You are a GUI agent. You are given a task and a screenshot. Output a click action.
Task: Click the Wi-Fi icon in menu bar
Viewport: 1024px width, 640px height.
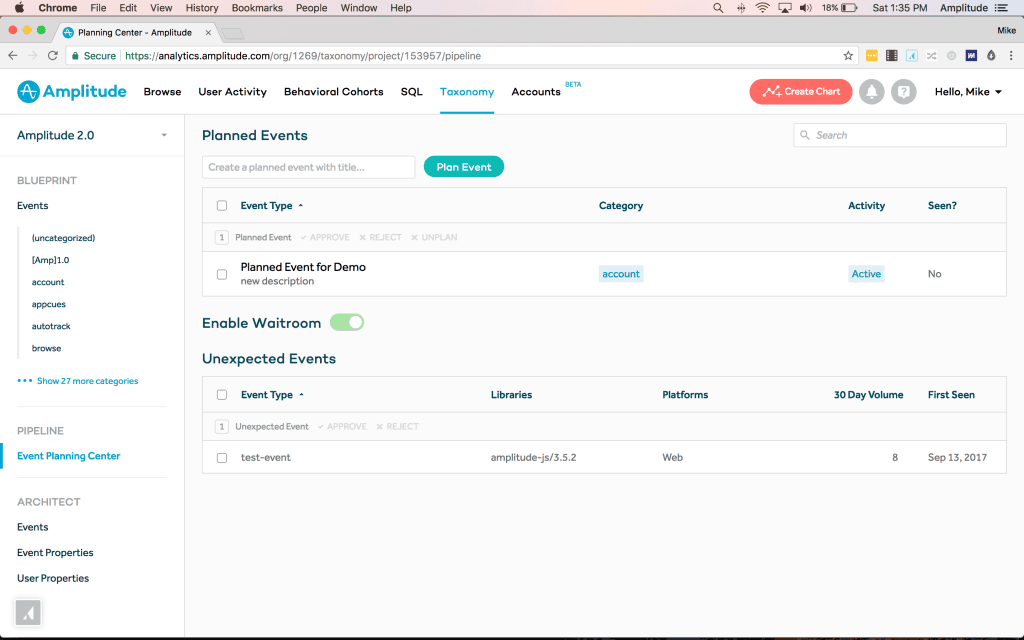[762, 8]
